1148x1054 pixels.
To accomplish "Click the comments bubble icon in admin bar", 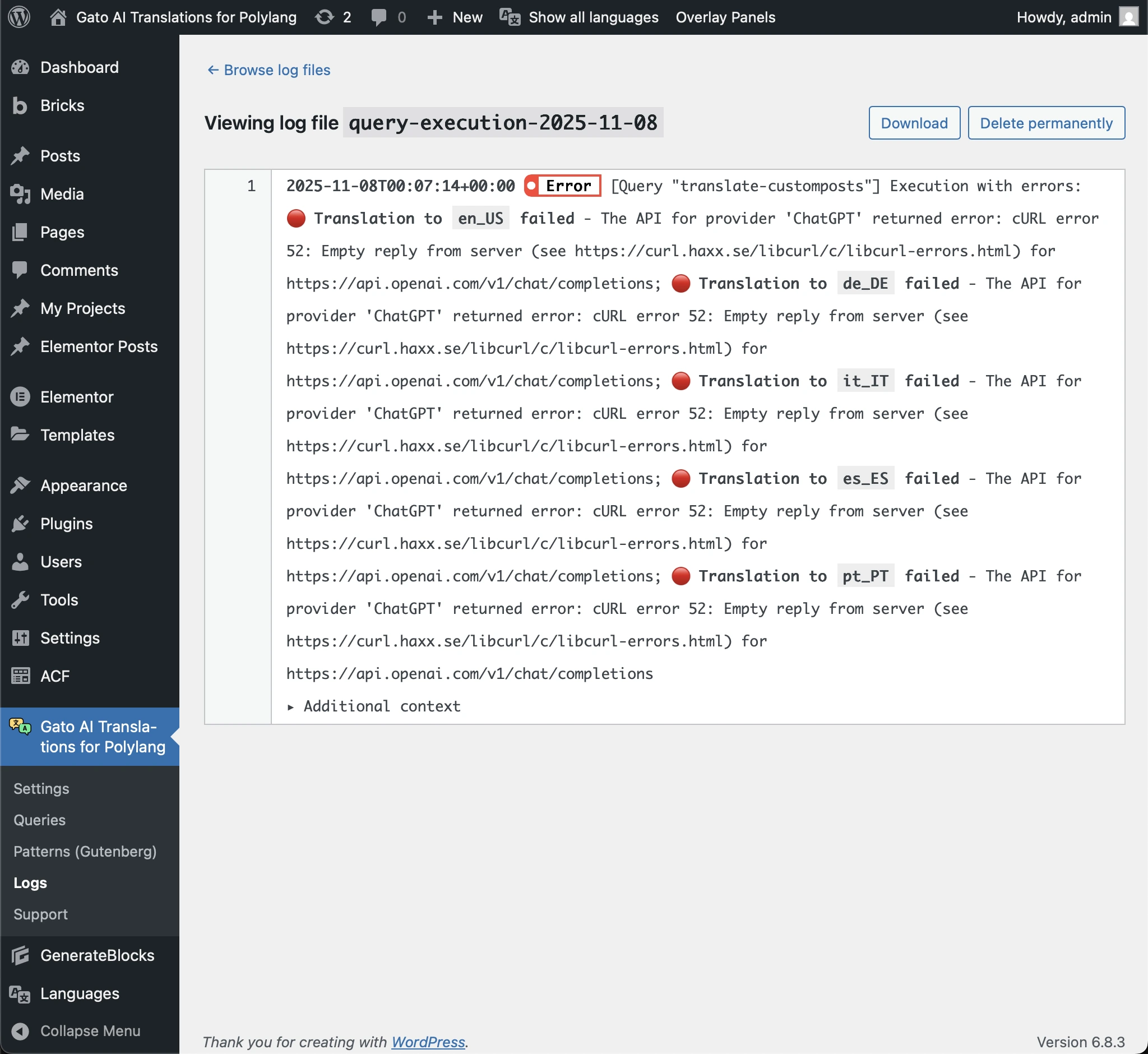I will (x=378, y=17).
